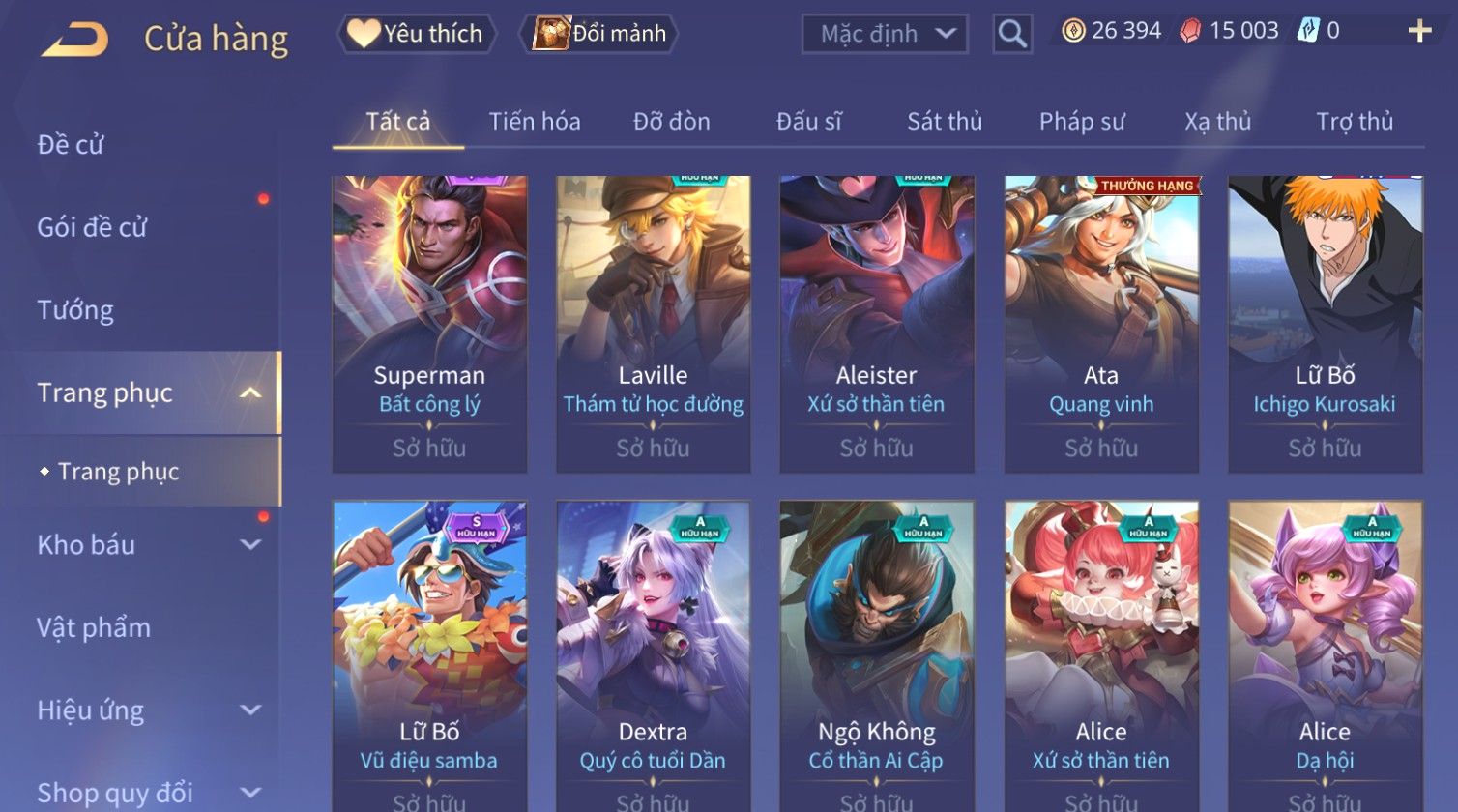
Task: Select Laville Thám tử học đường skin
Action: tap(654, 324)
